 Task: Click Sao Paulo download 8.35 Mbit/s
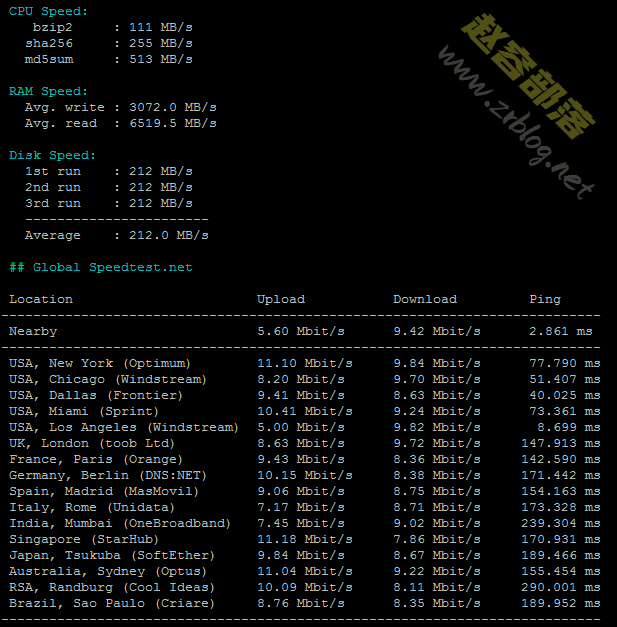coord(437,603)
